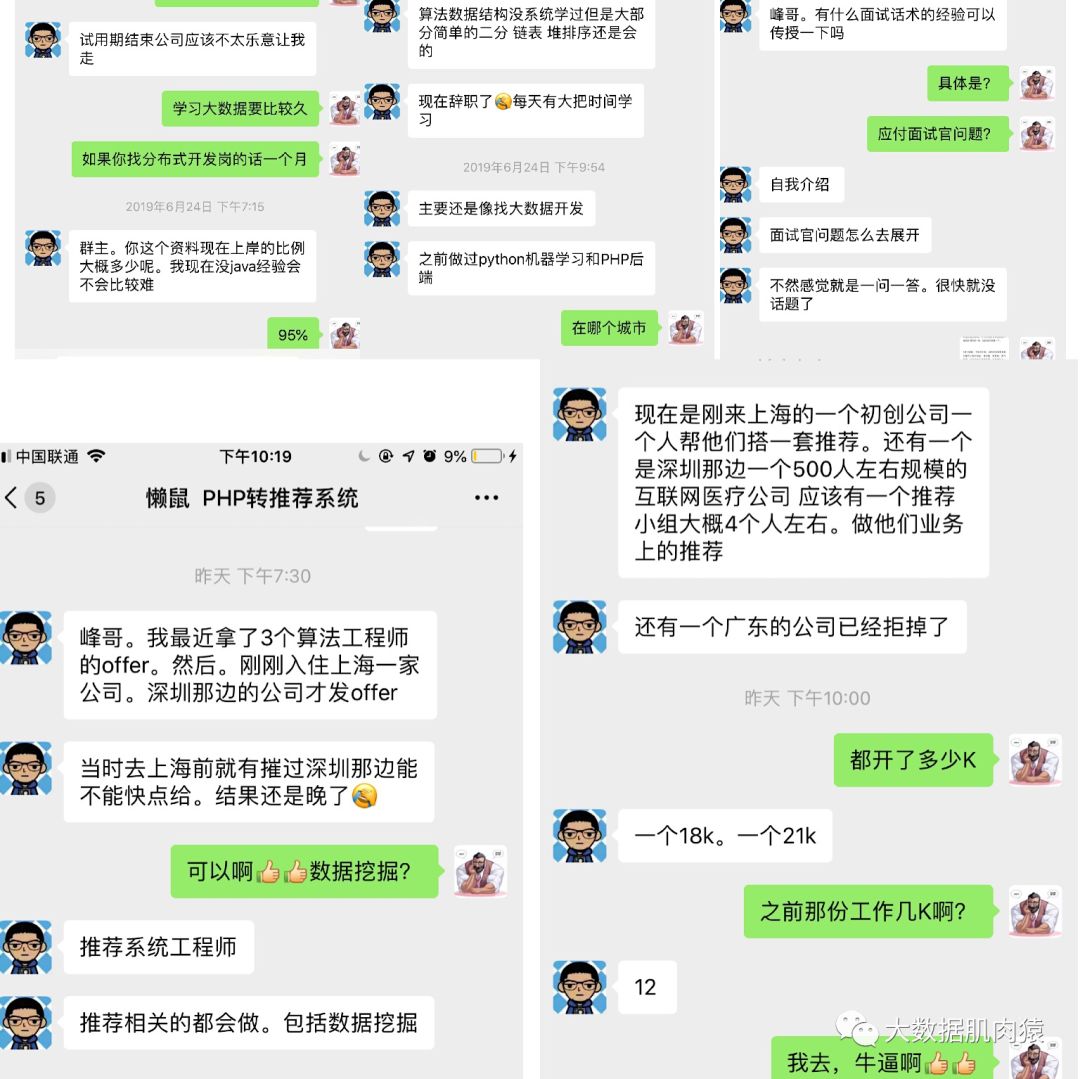
Task: Tap the 自我介绍 message bubble
Action: (801, 185)
